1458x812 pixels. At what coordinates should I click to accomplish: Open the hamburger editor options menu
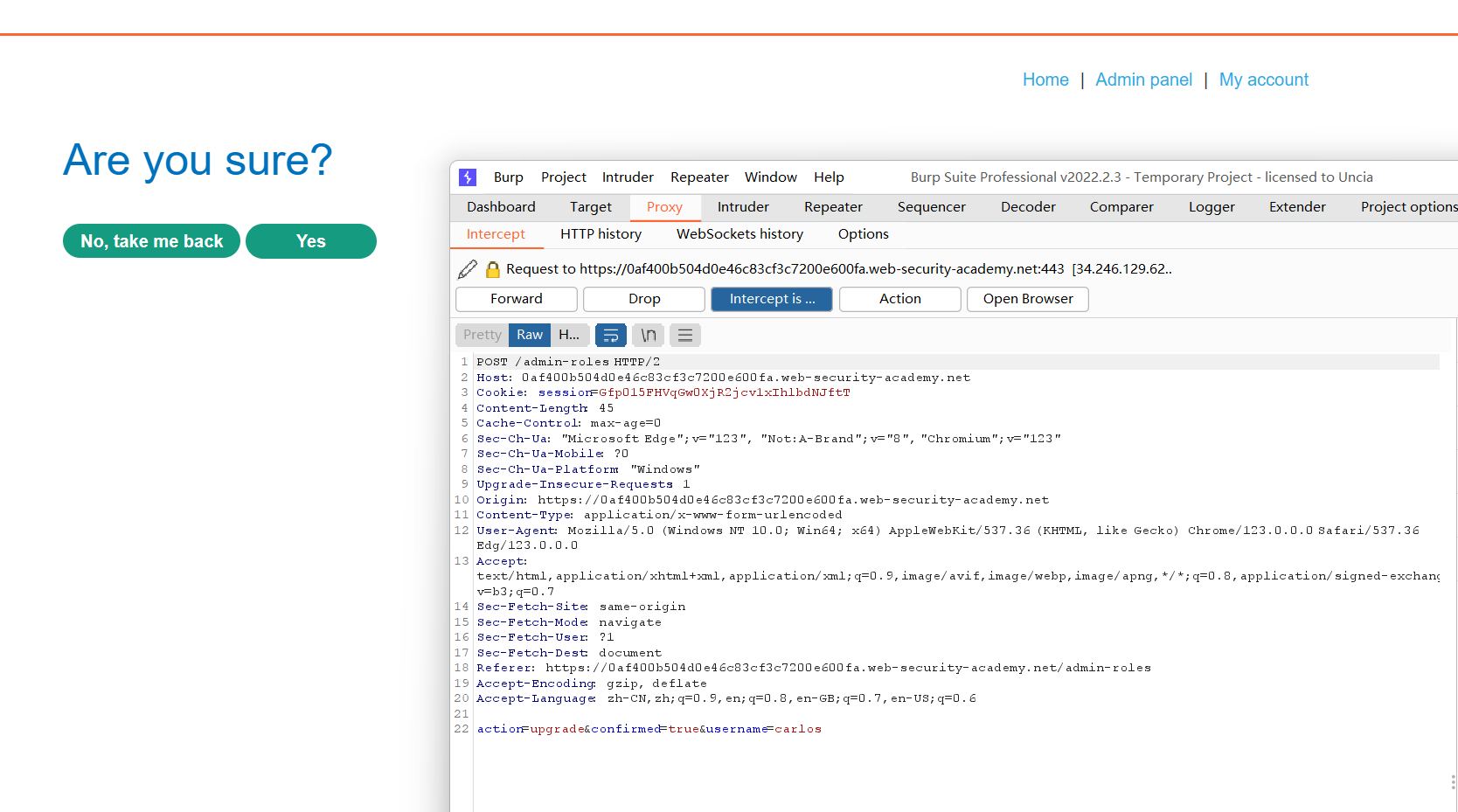coord(685,335)
